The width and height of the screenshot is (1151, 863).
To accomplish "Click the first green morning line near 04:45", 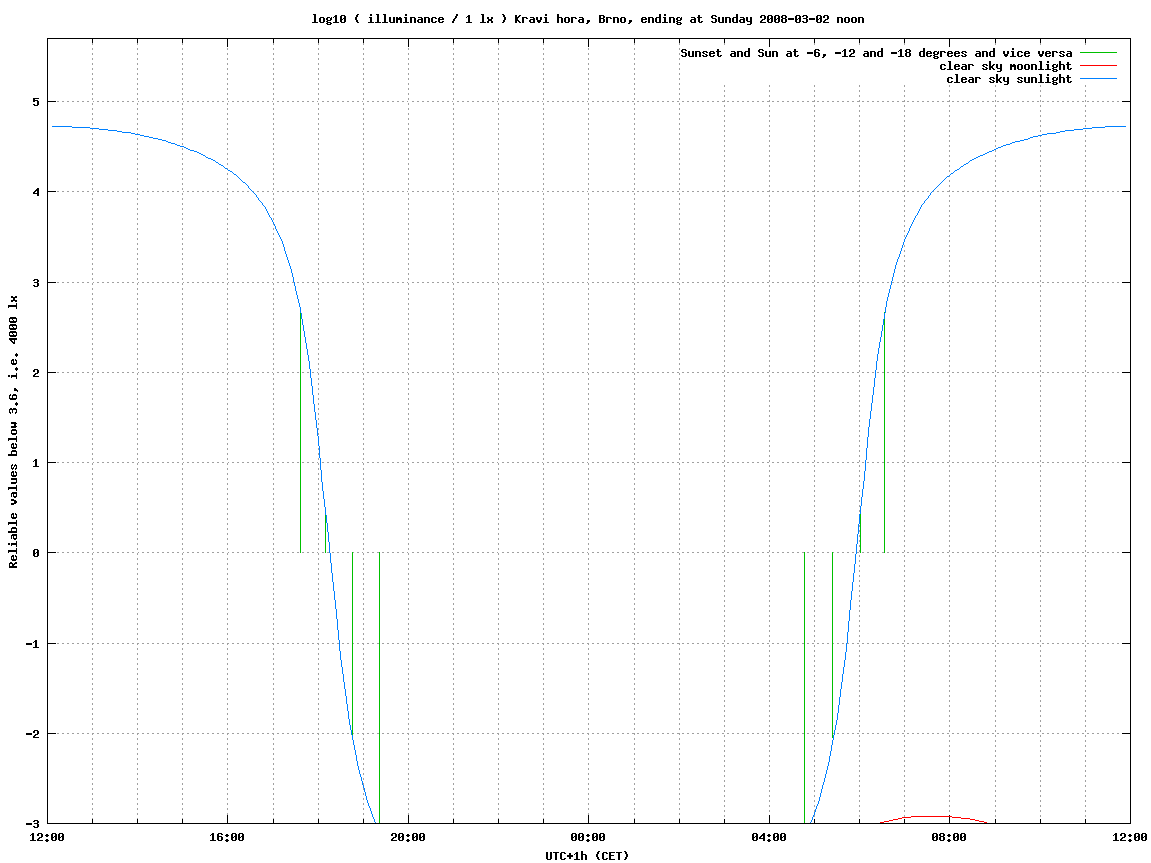I will [x=805, y=688].
